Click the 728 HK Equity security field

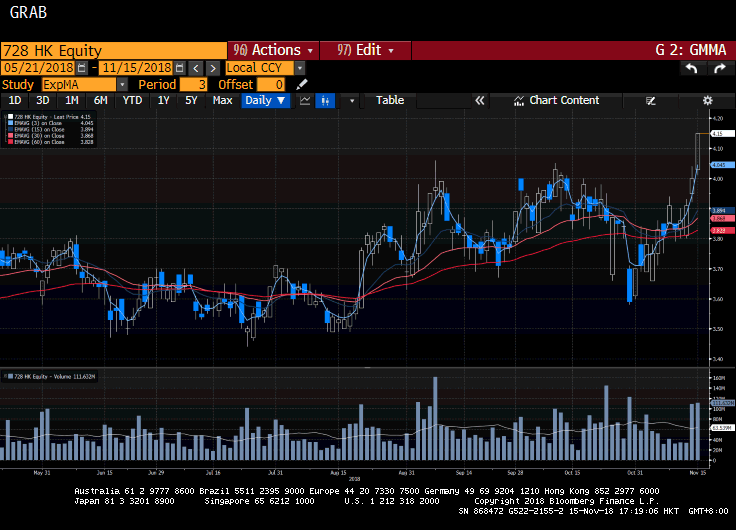pyautogui.click(x=114, y=51)
